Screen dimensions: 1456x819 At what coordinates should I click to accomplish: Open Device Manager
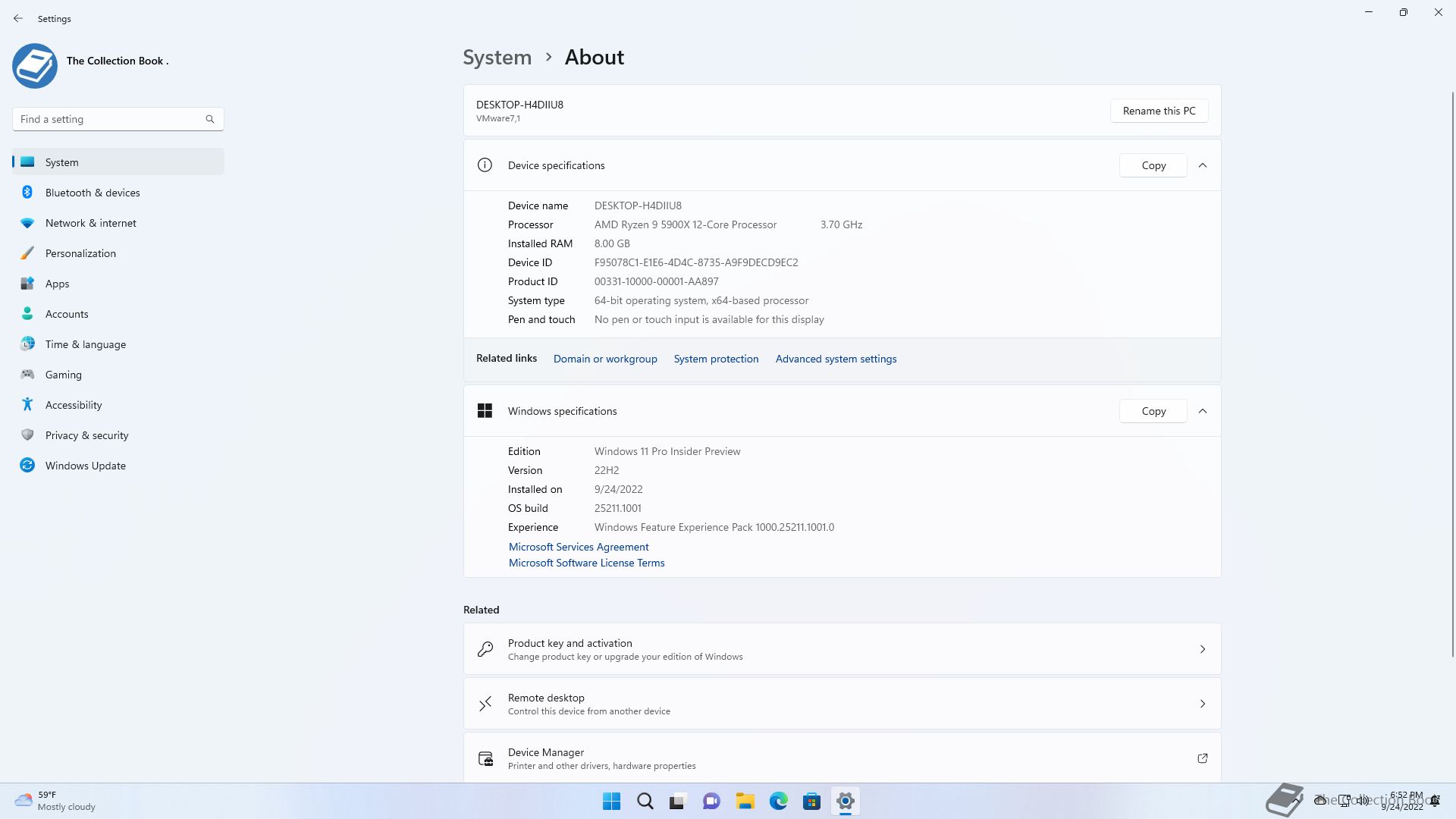[x=843, y=758]
